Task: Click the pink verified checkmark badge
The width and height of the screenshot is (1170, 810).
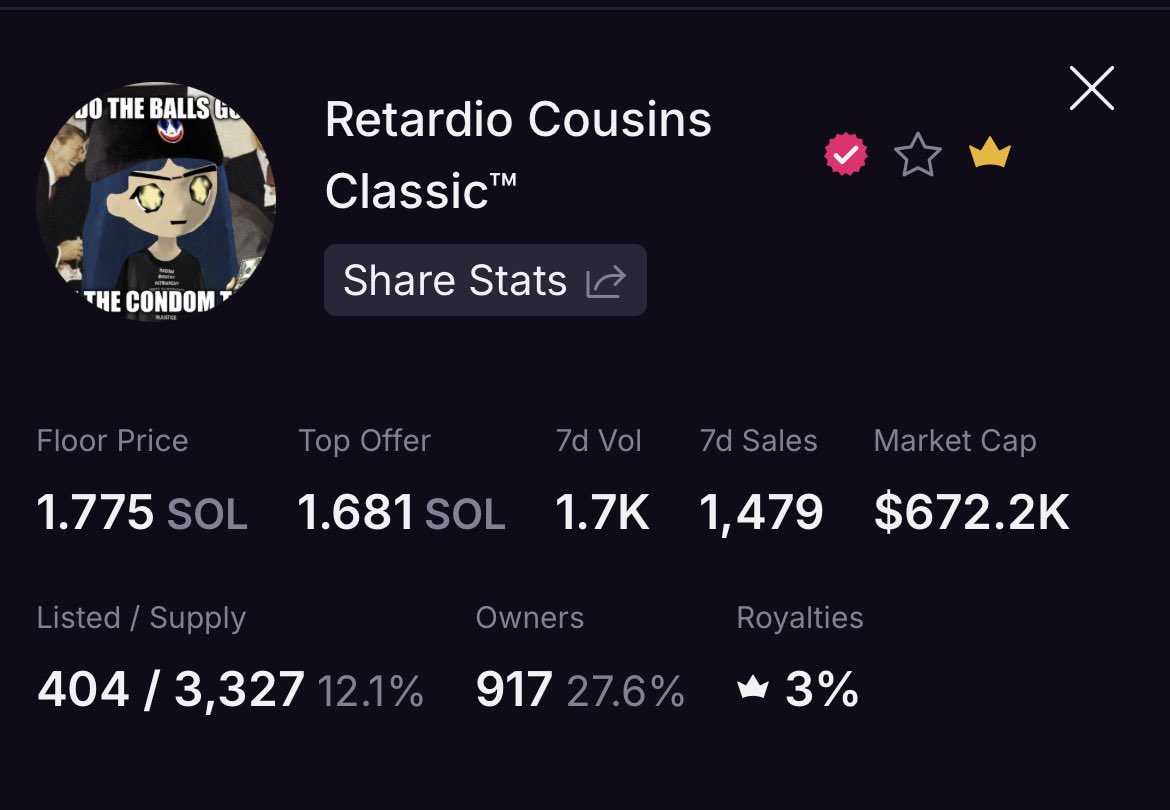Action: [845, 154]
